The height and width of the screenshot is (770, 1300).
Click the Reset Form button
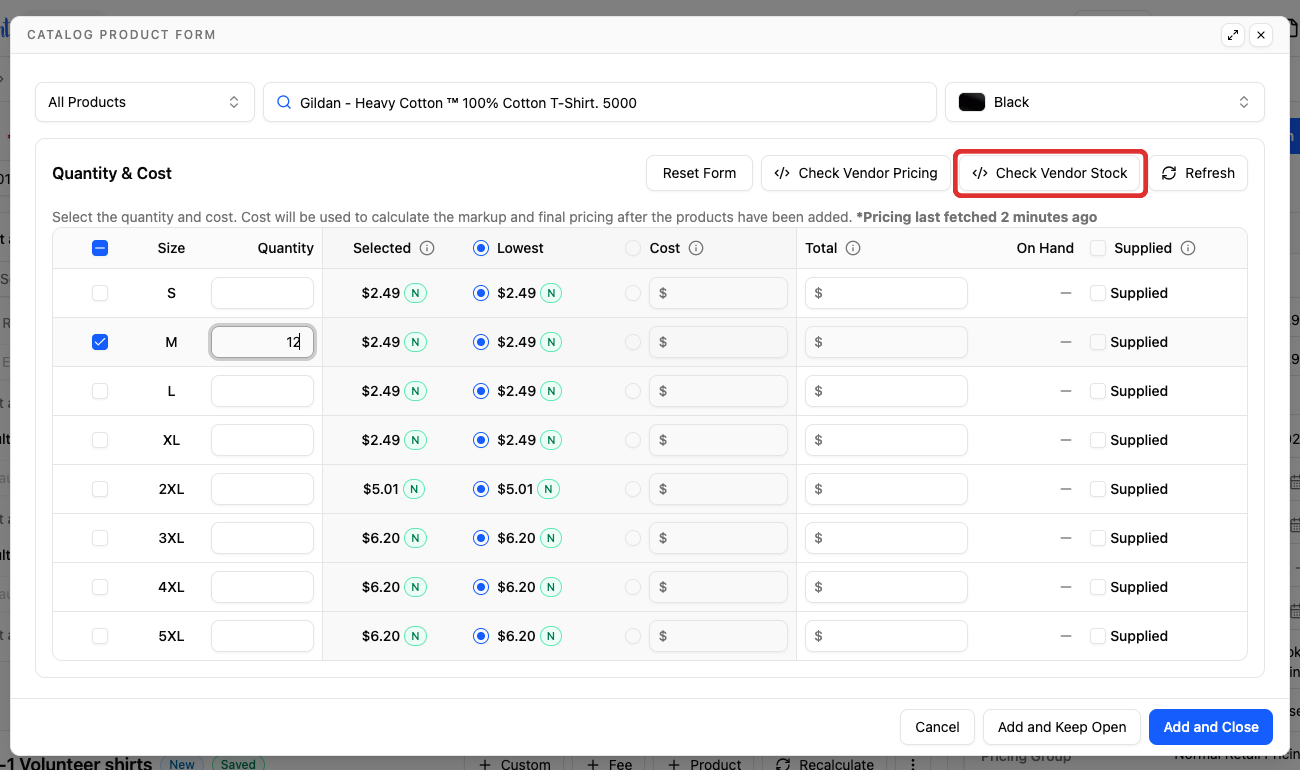699,173
